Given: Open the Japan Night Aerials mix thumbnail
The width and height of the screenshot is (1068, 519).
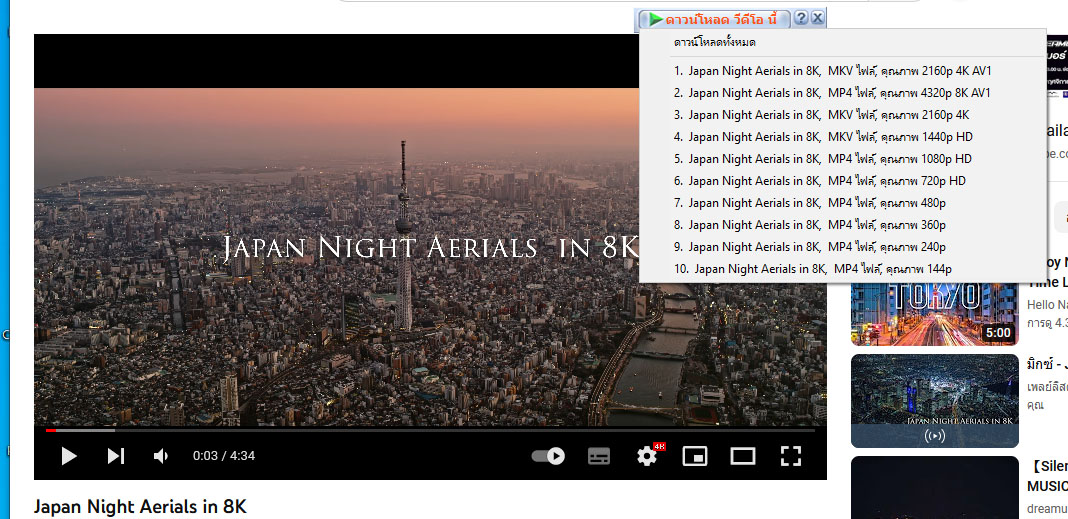Looking at the screenshot, I should coord(934,400).
